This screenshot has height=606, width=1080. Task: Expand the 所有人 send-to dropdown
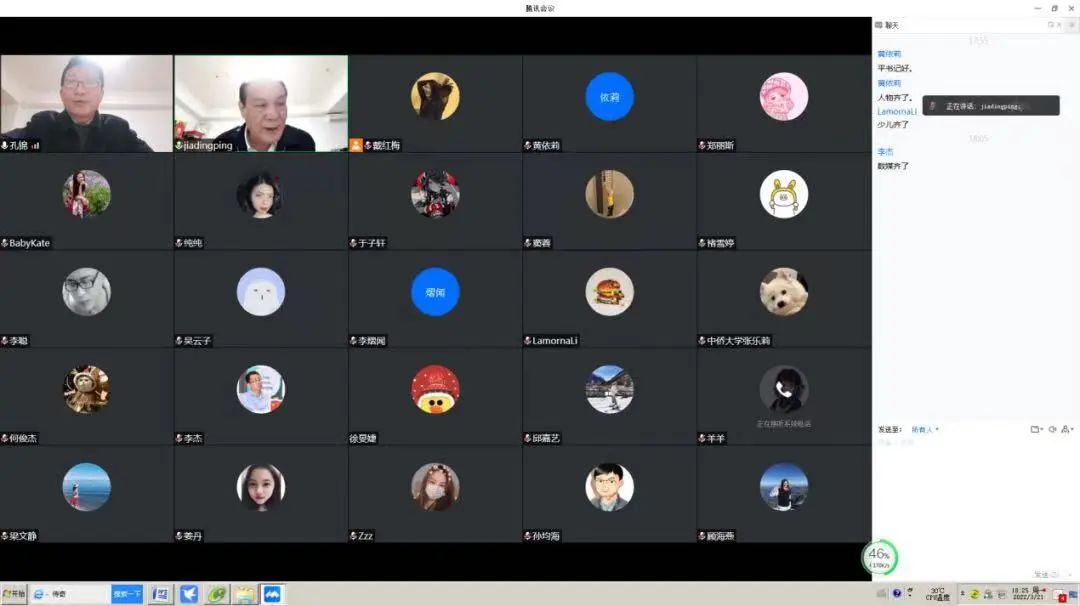(925, 430)
